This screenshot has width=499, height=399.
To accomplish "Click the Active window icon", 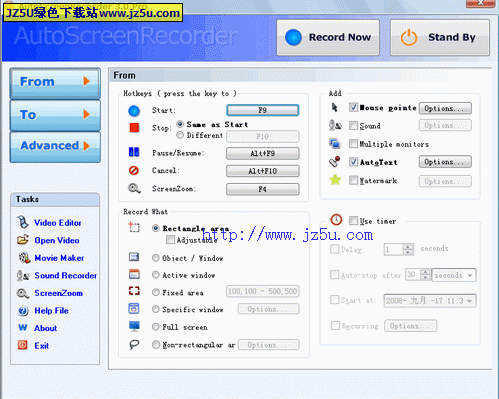I will tap(134, 274).
